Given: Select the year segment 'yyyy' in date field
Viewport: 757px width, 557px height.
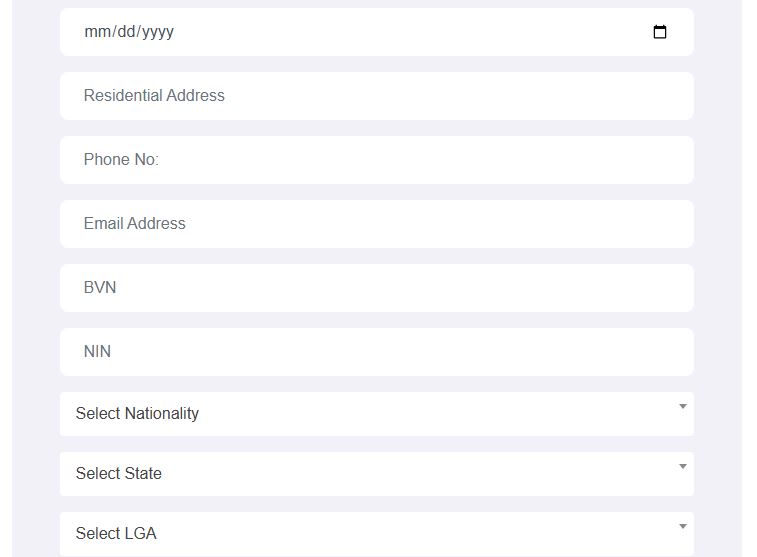Looking at the screenshot, I should [158, 33].
